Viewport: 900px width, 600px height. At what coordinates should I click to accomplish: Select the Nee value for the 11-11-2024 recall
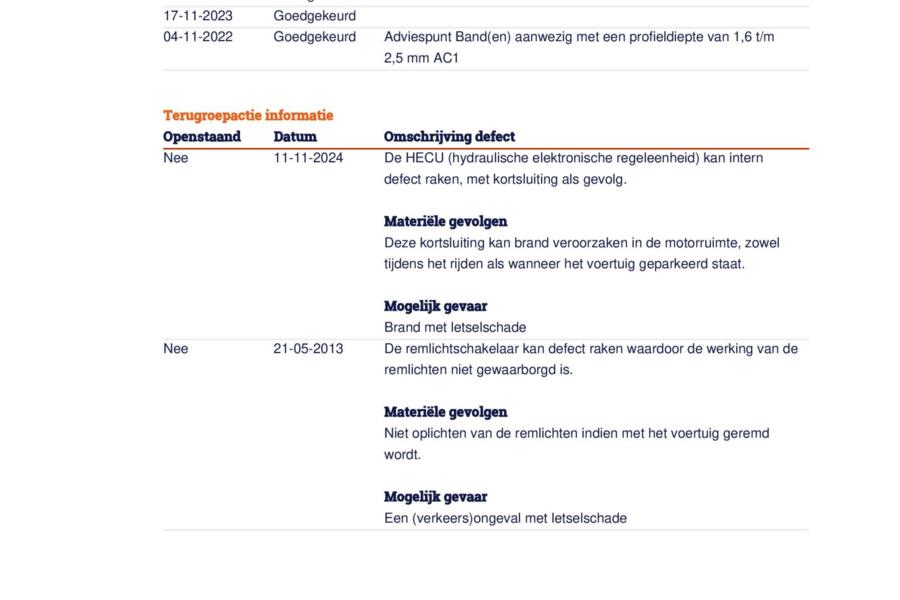176,158
